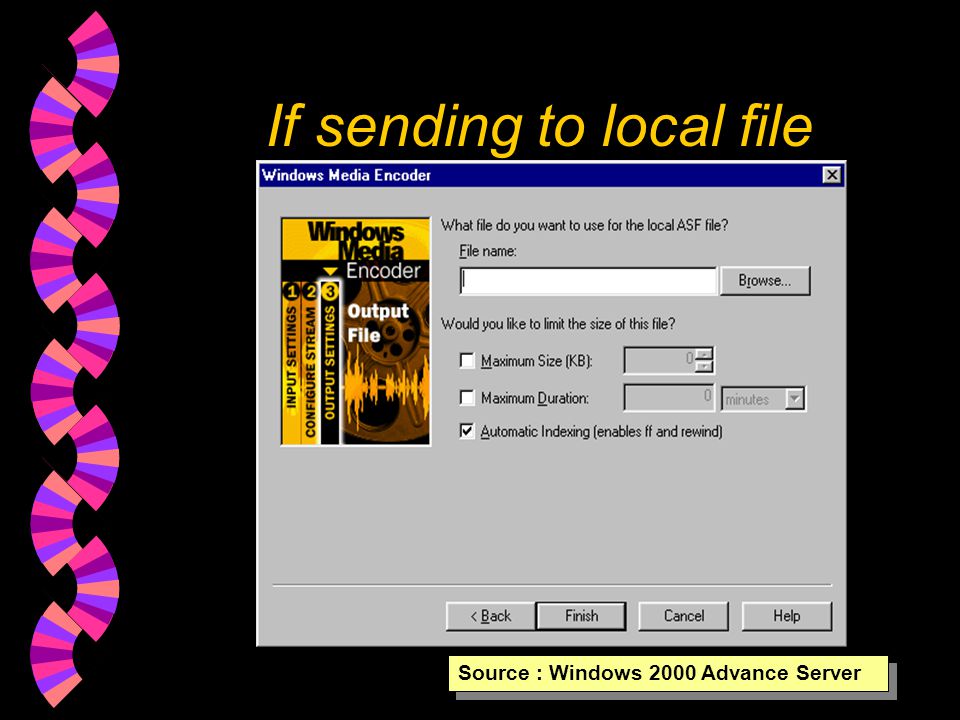
Task: Enable the Maximum Size (KB) checkbox
Action: [x=467, y=361]
